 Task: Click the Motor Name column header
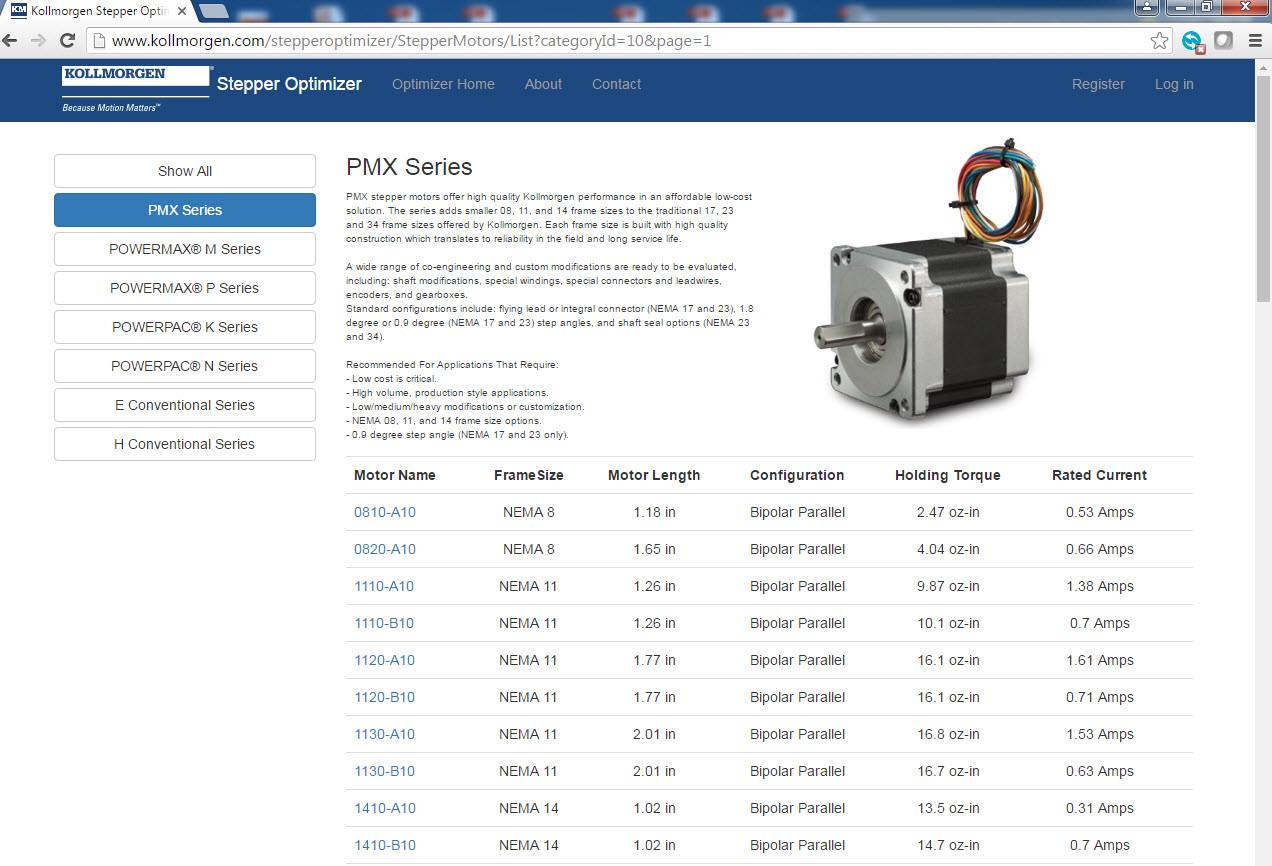tap(395, 475)
